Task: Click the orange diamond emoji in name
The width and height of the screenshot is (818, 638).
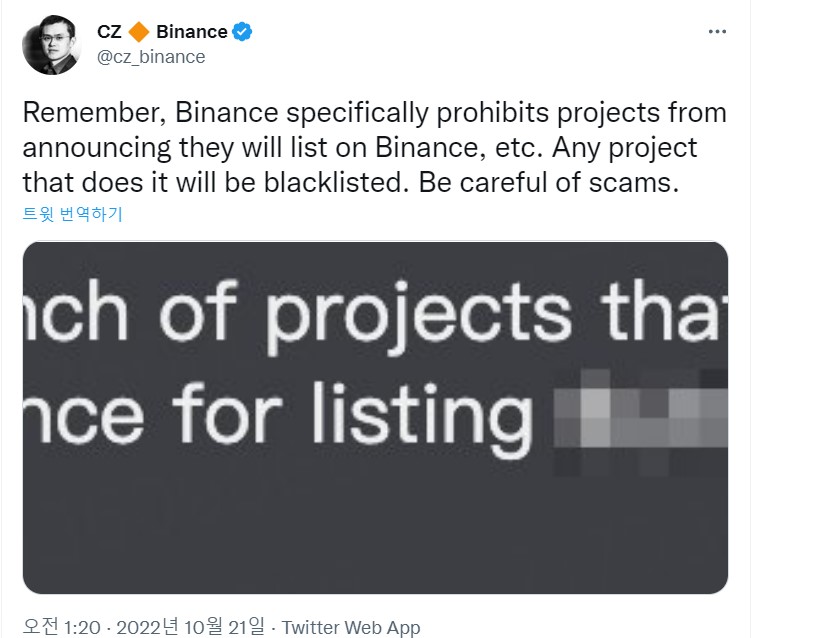Action: tap(139, 32)
